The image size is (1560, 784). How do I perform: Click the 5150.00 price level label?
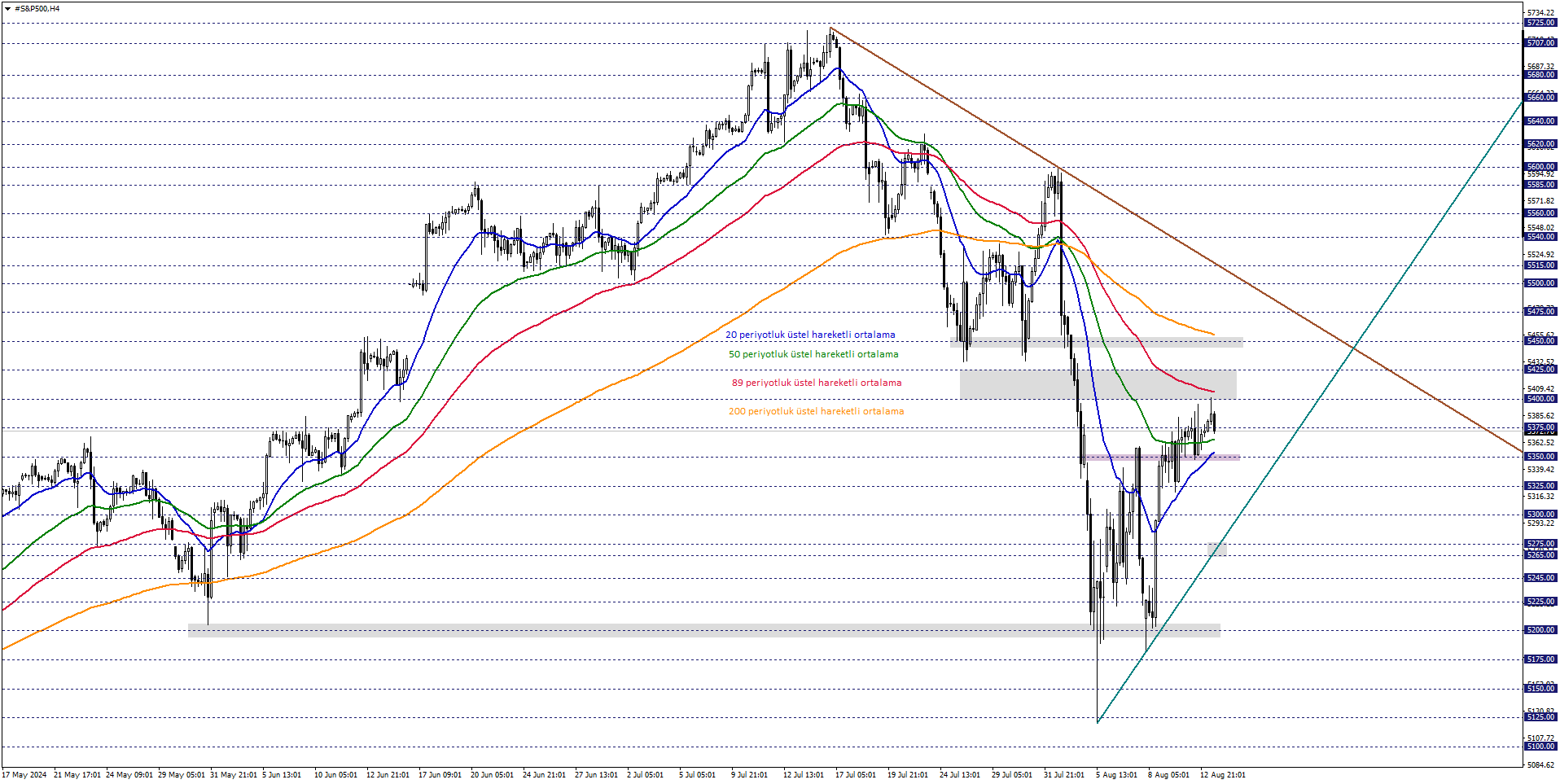(x=1540, y=689)
